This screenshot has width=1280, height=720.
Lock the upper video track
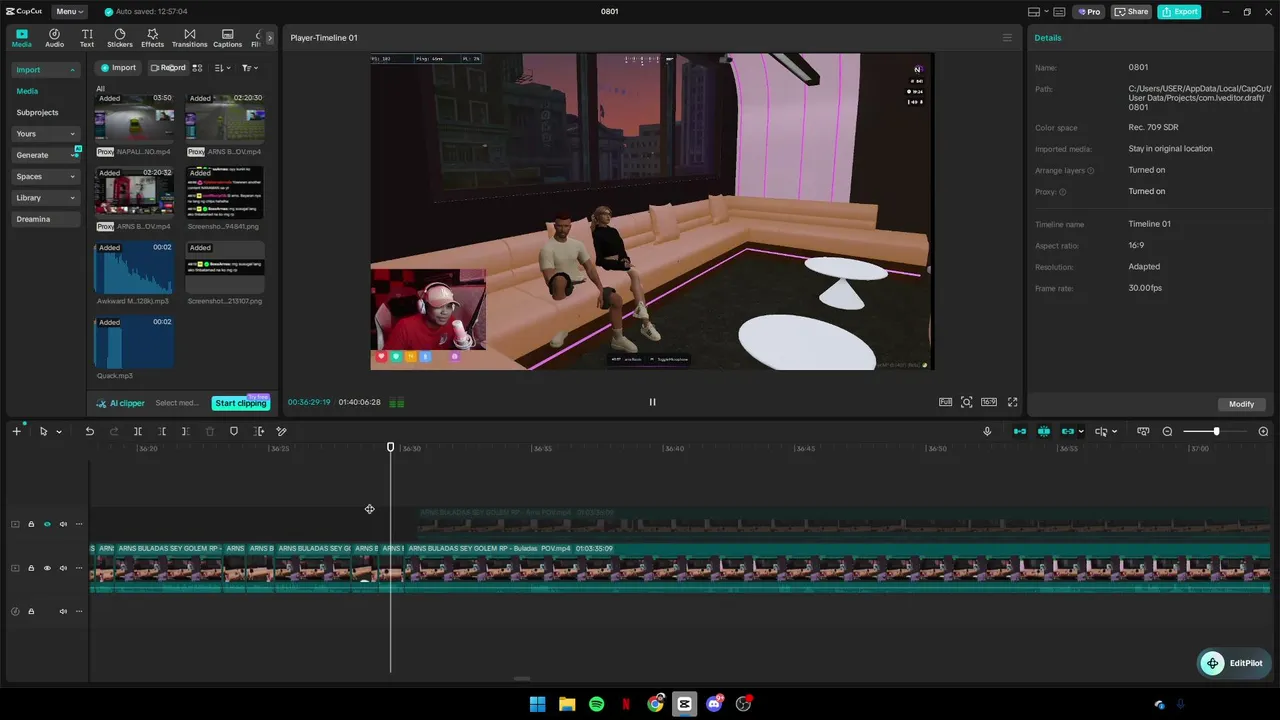pyautogui.click(x=31, y=524)
